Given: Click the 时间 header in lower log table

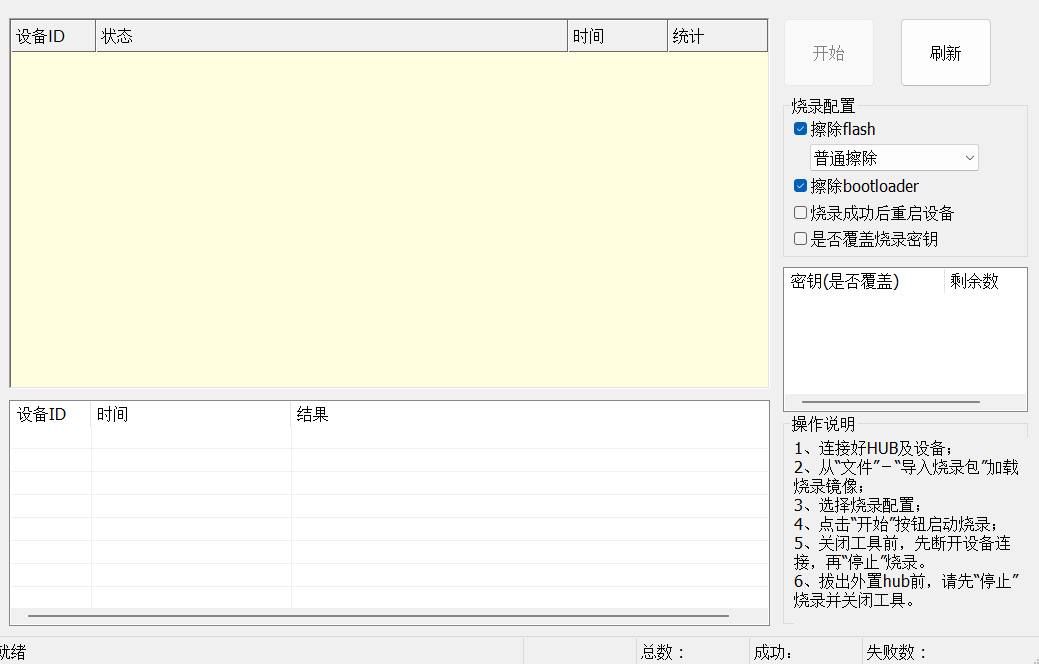Looking at the screenshot, I should 191,414.
